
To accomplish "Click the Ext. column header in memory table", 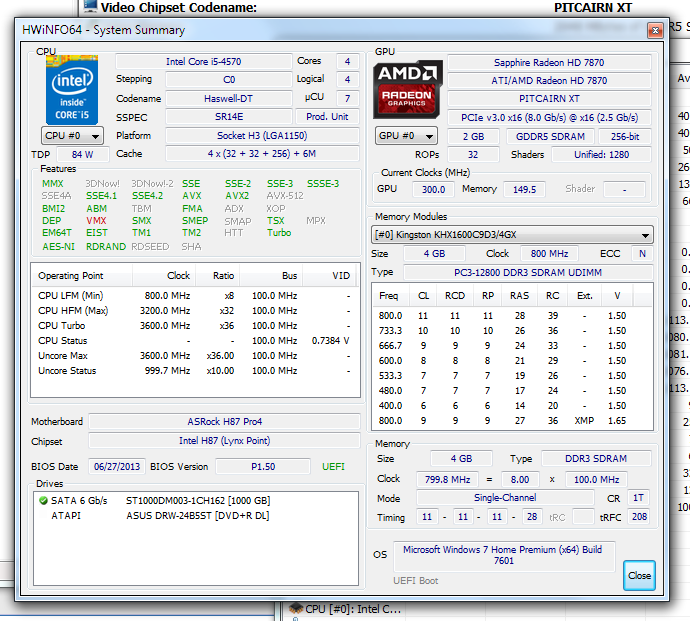I will (584, 296).
